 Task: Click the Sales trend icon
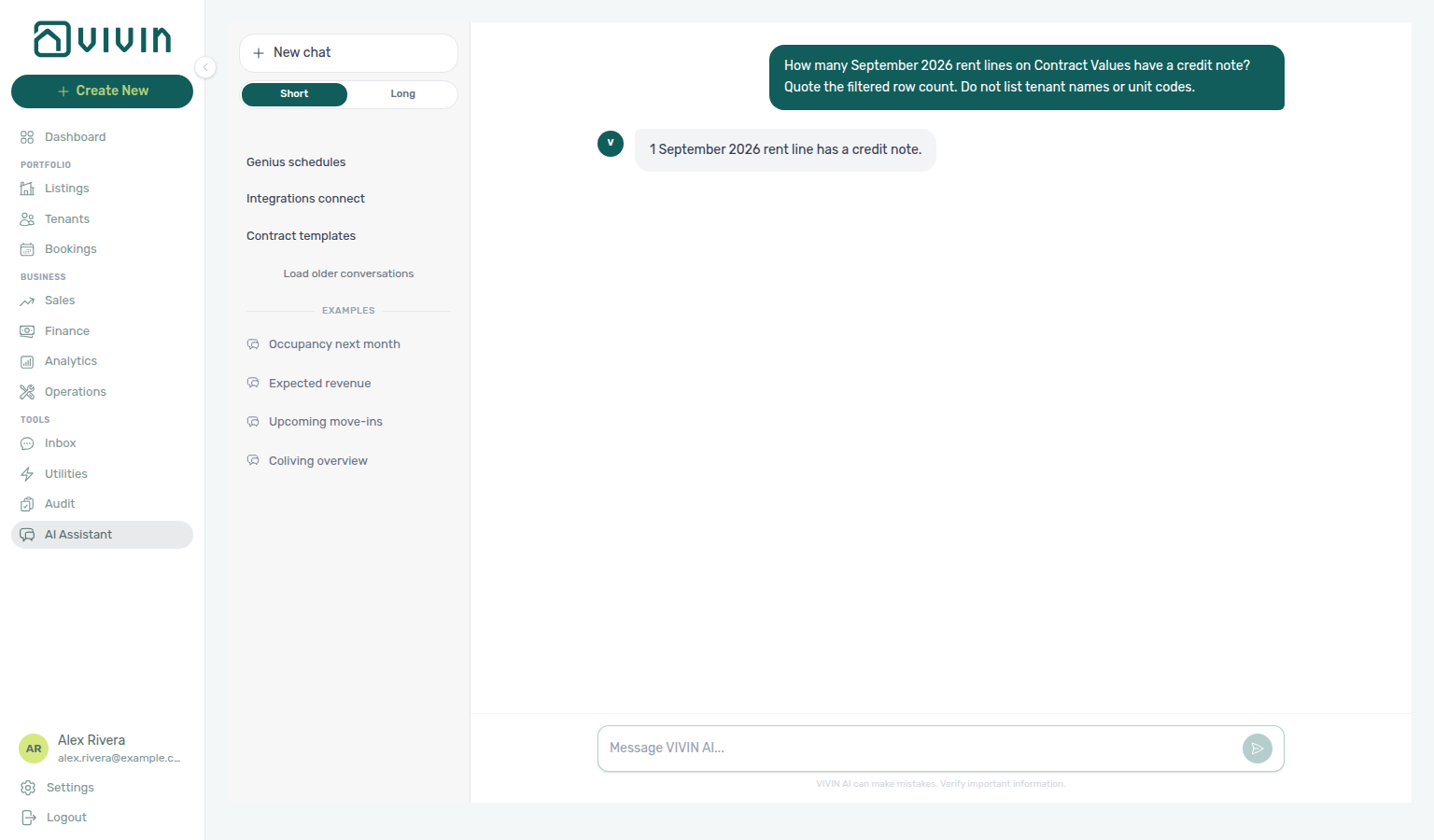click(27, 301)
